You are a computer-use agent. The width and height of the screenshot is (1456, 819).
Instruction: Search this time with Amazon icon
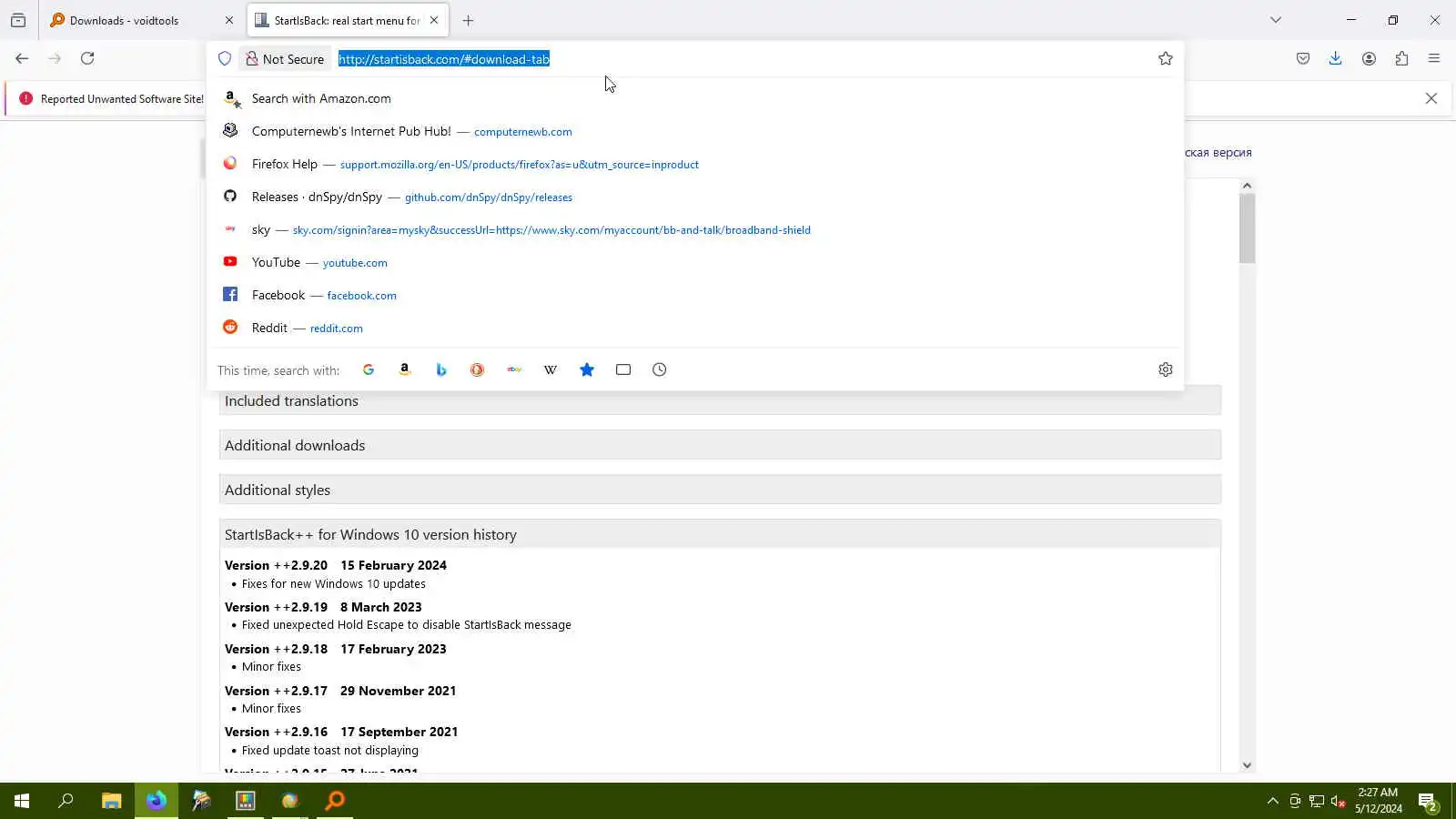tap(405, 369)
